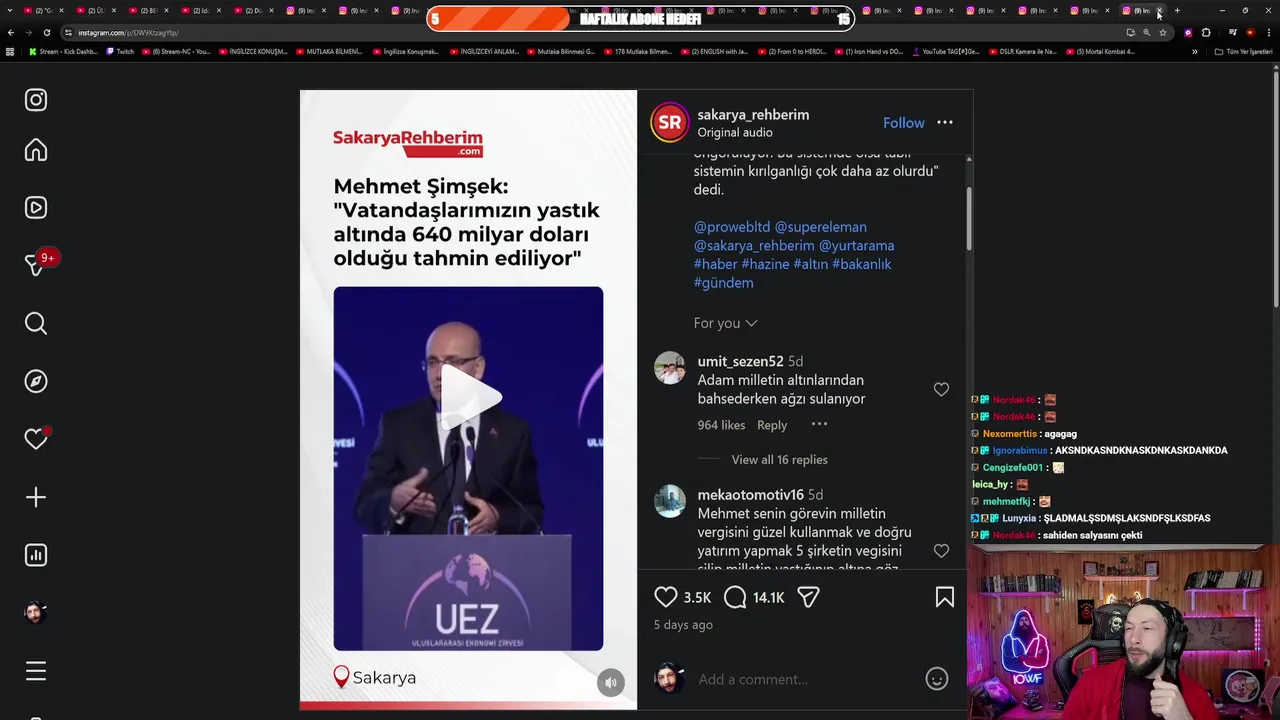This screenshot has height=720, width=1280.
Task: Expand View all 16 replies
Action: (779, 460)
